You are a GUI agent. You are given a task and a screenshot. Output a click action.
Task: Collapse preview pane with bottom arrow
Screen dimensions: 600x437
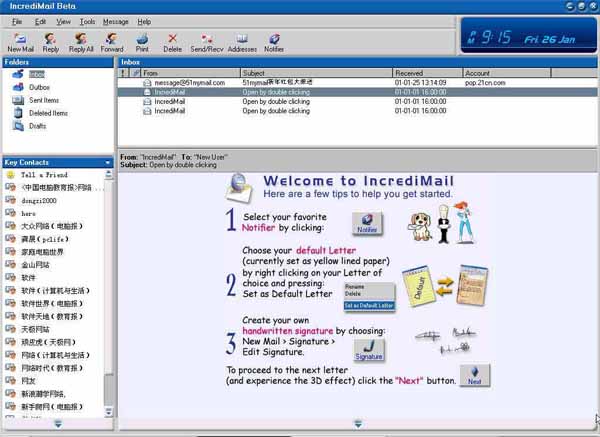point(358,424)
